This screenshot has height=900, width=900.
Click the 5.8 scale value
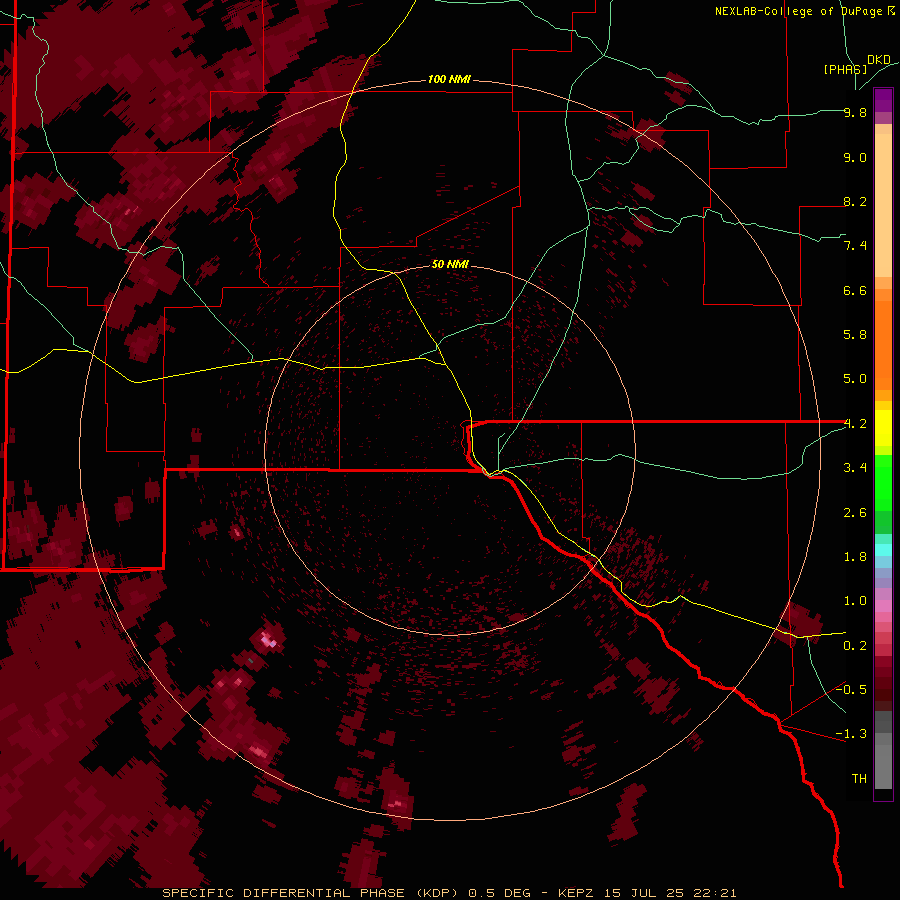855,335
